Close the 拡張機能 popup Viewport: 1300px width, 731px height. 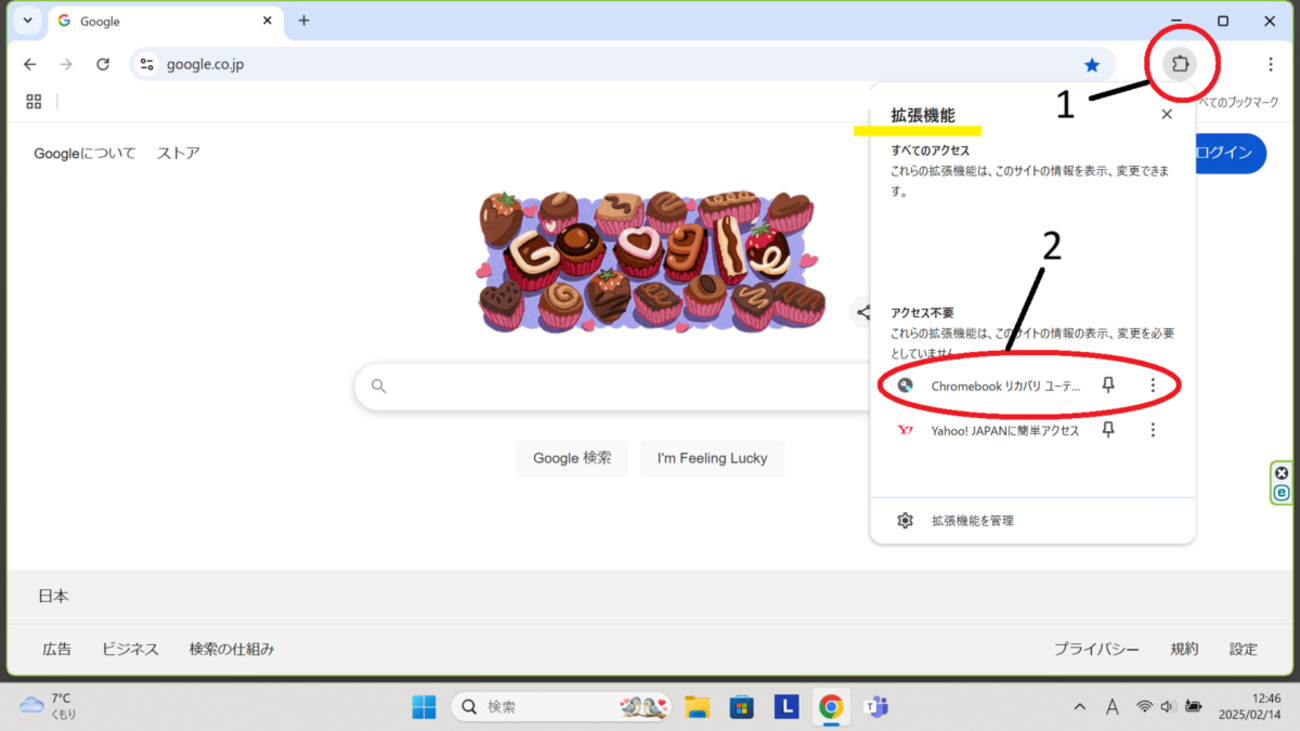(1166, 114)
